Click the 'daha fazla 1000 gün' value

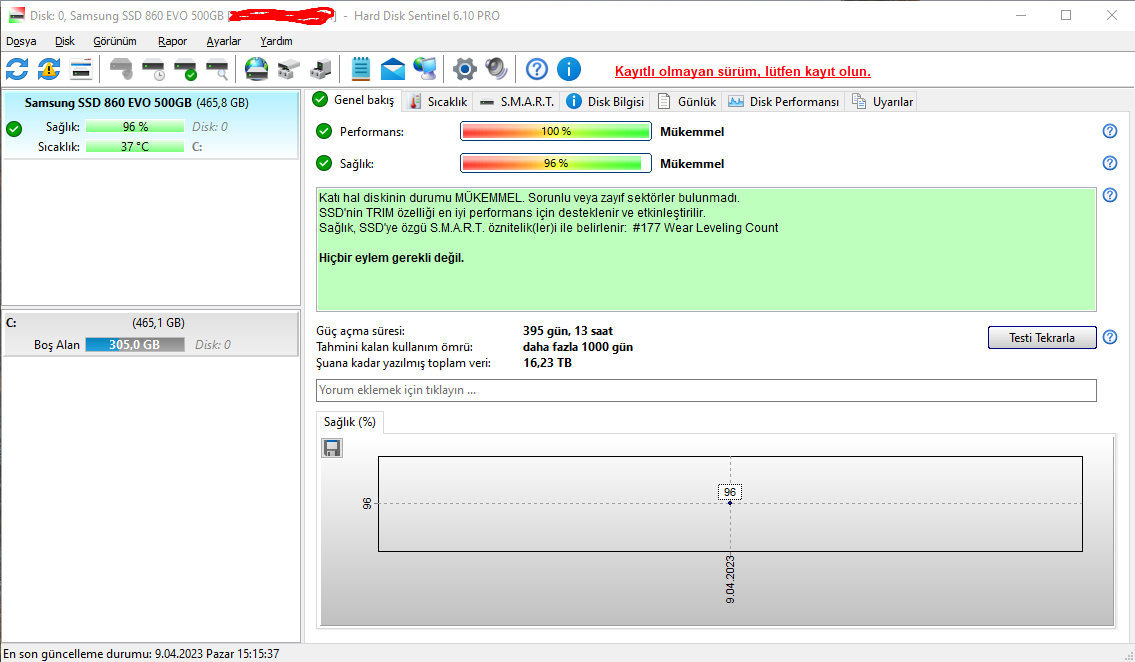click(x=578, y=347)
